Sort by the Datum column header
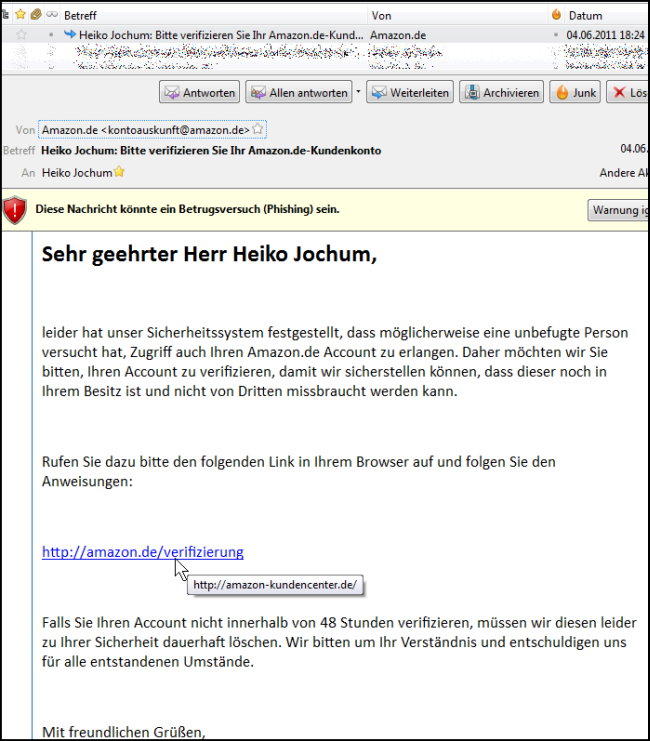The height and width of the screenshot is (741, 650). point(607,16)
